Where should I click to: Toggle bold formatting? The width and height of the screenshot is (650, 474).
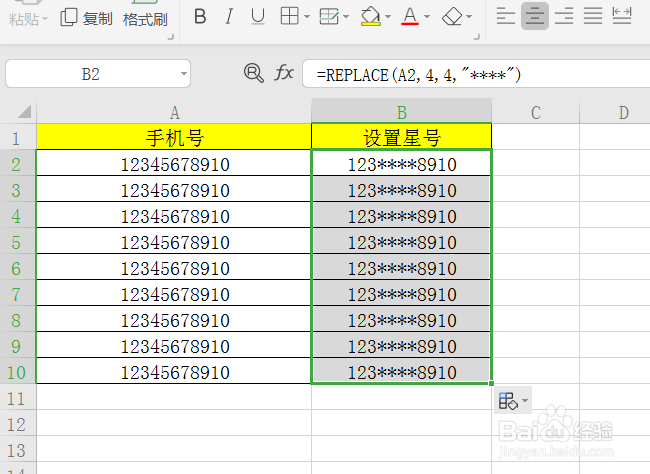click(200, 17)
